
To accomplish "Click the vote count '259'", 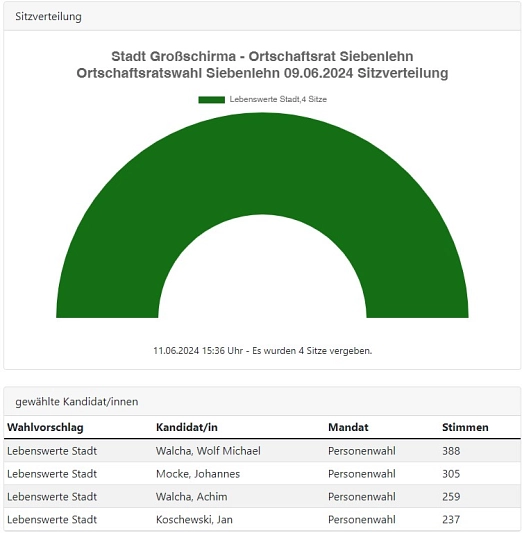I will tap(451, 496).
